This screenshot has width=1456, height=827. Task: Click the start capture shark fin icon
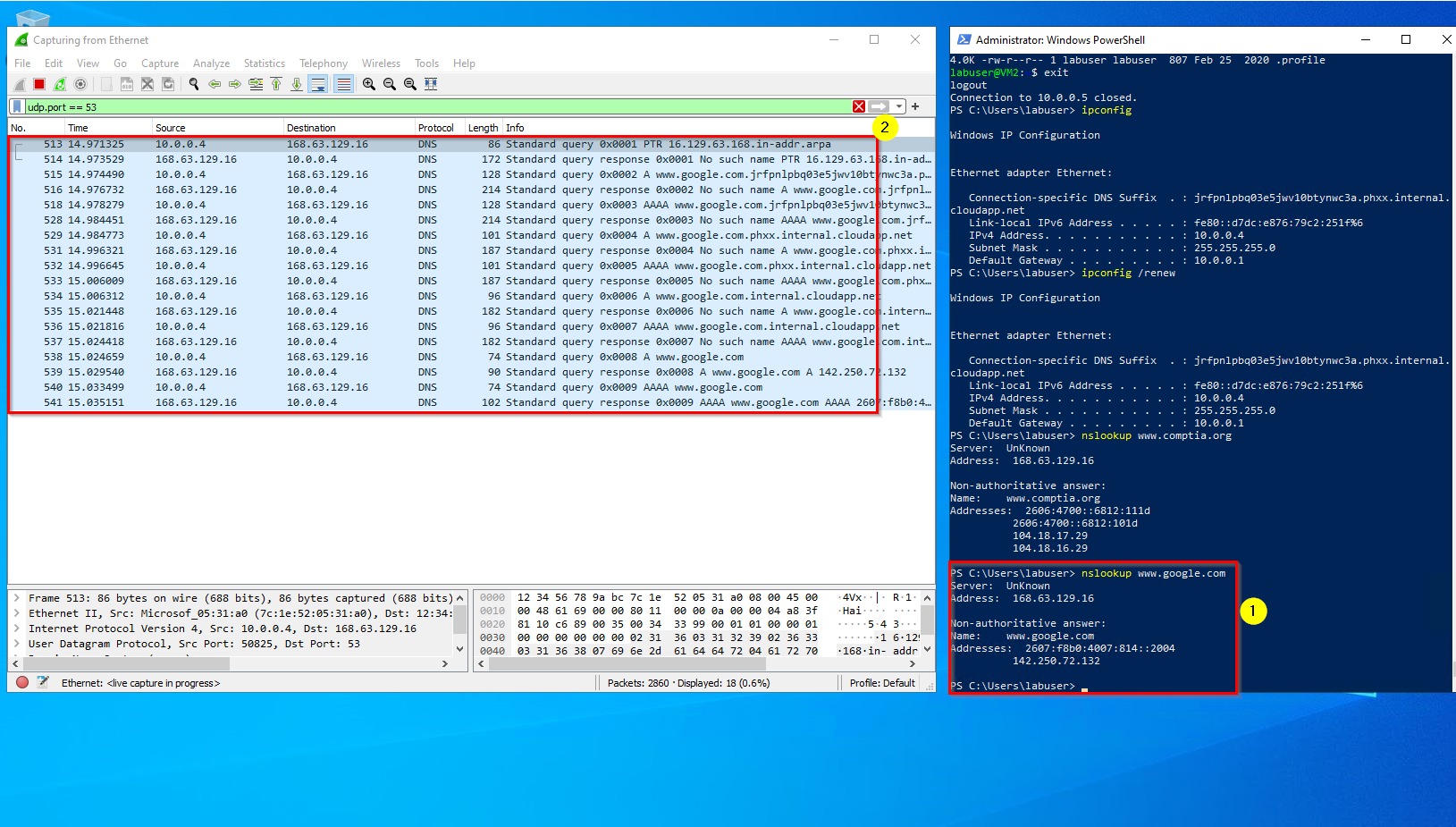click(x=19, y=84)
